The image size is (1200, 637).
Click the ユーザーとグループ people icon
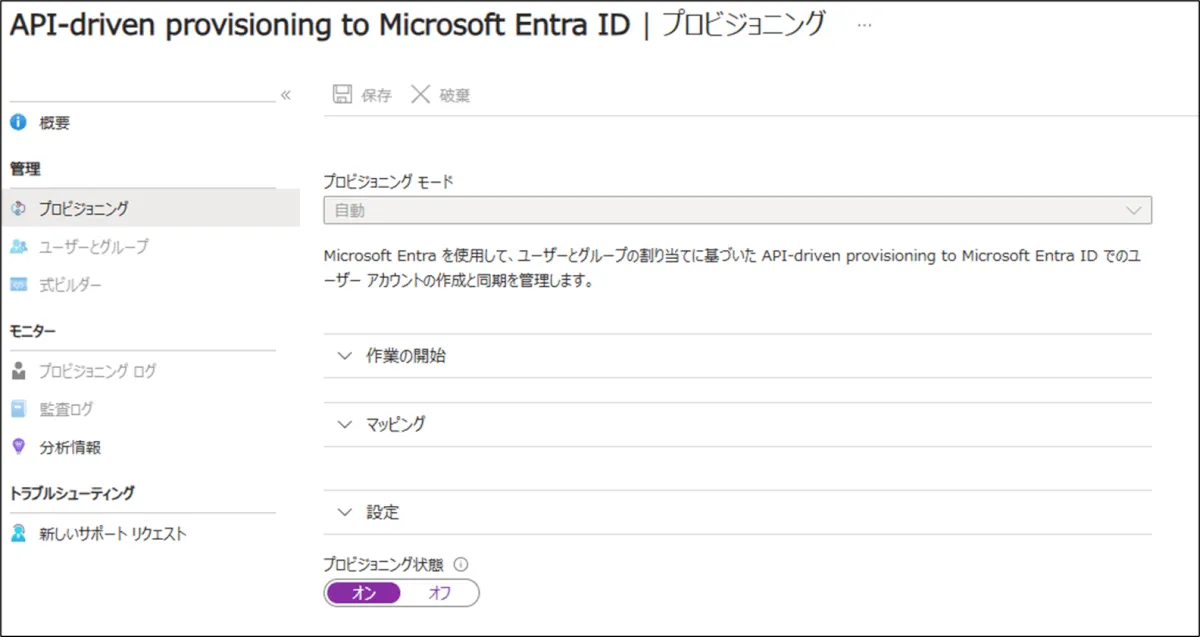pyautogui.click(x=18, y=246)
